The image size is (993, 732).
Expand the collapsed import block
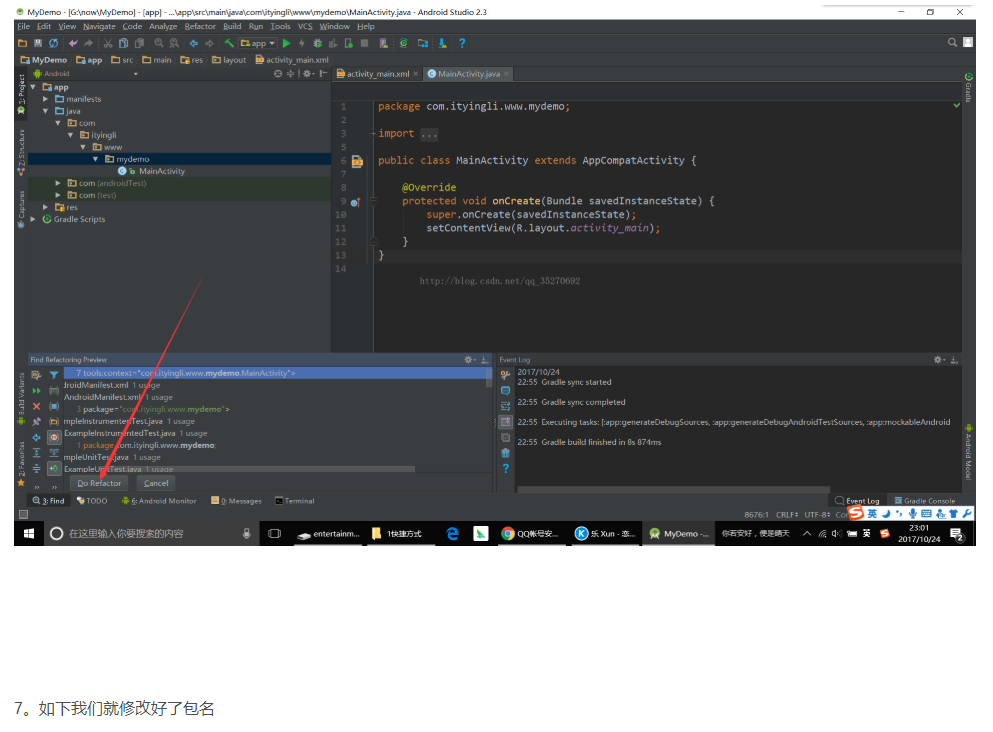(374, 134)
